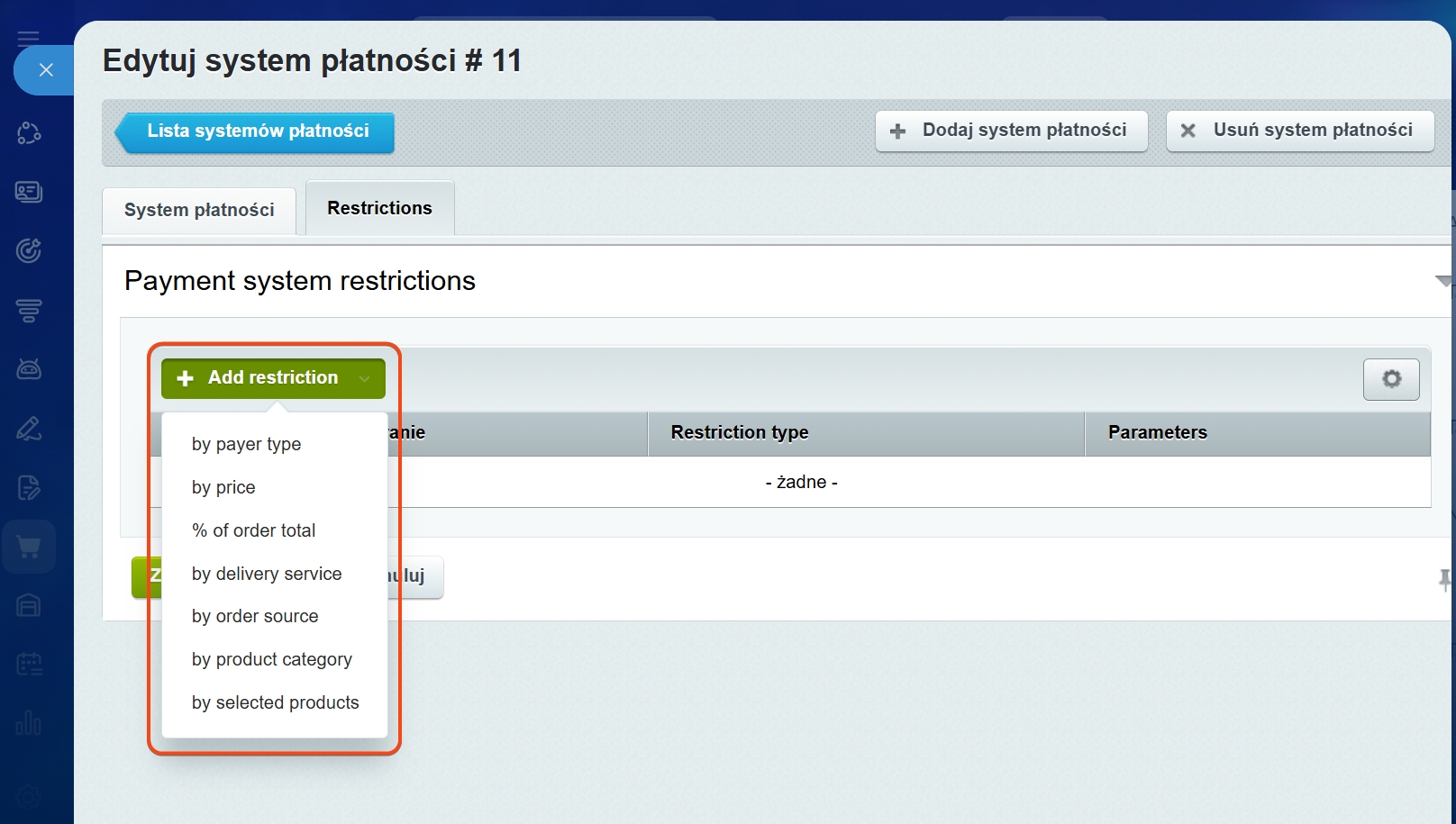This screenshot has width=1456, height=824.
Task: Click the Parameters column header
Action: point(1258,433)
